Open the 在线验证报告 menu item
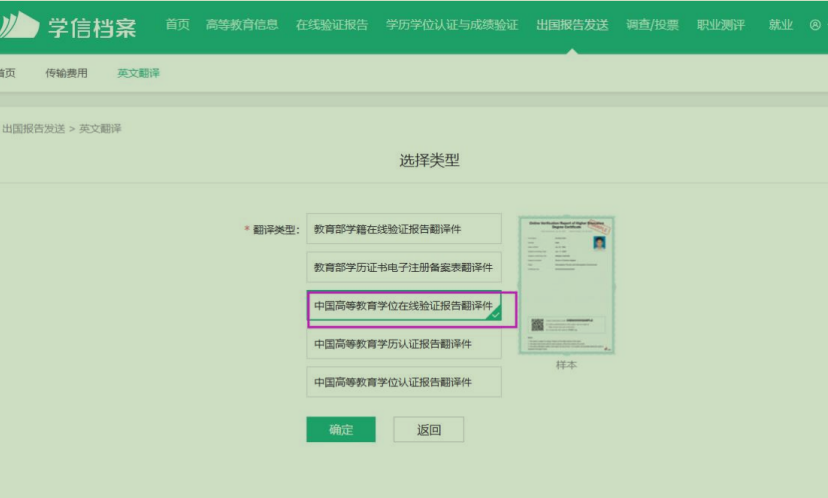 [332, 25]
